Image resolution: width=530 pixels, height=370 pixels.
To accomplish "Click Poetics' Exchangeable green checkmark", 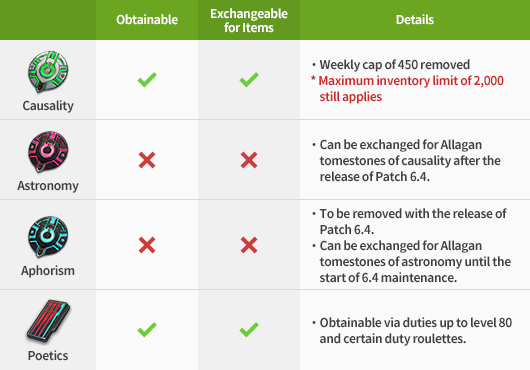I will [249, 329].
